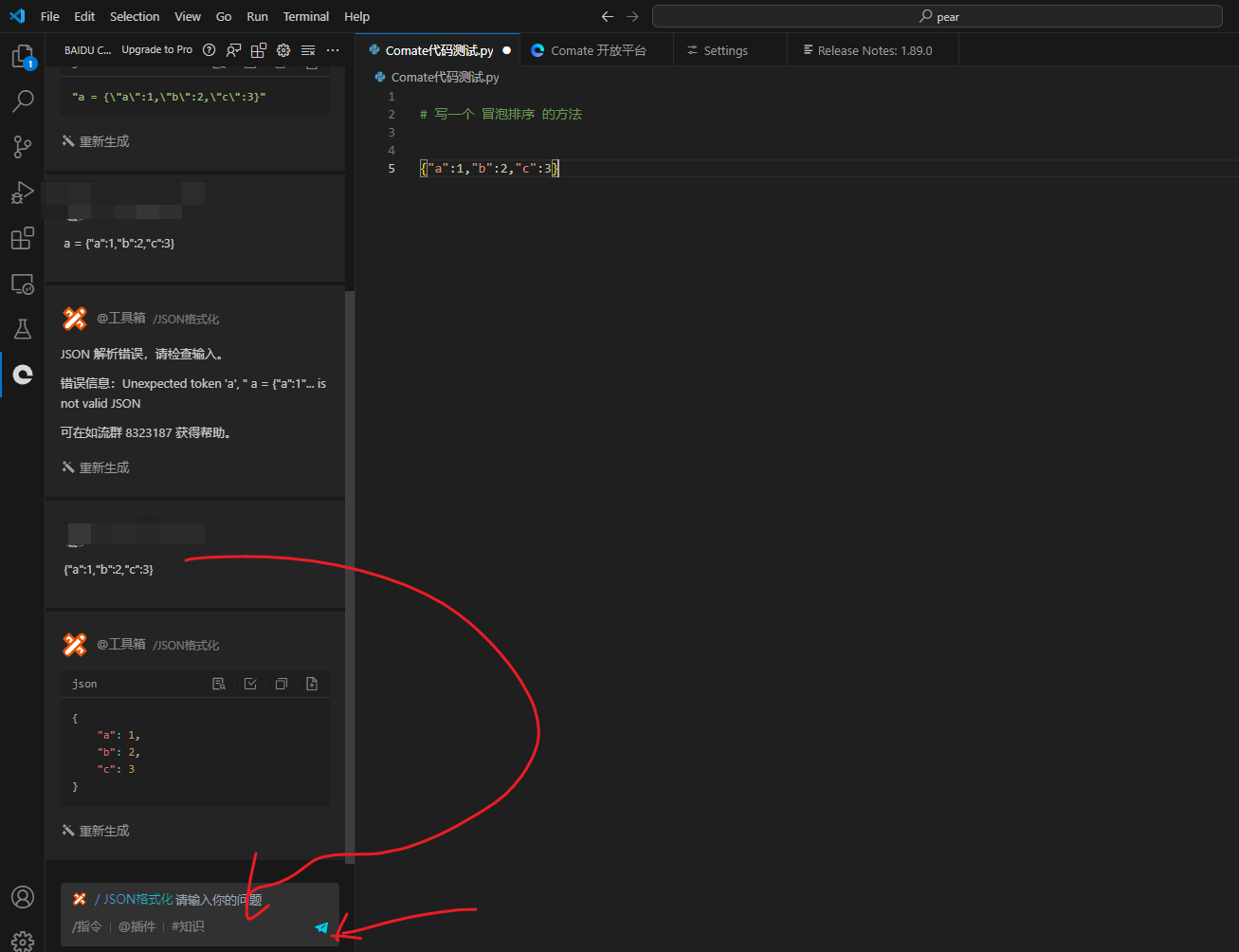Screen dimensions: 1239x952
Task: Click the @插件 plugin shortcut
Action: (137, 926)
